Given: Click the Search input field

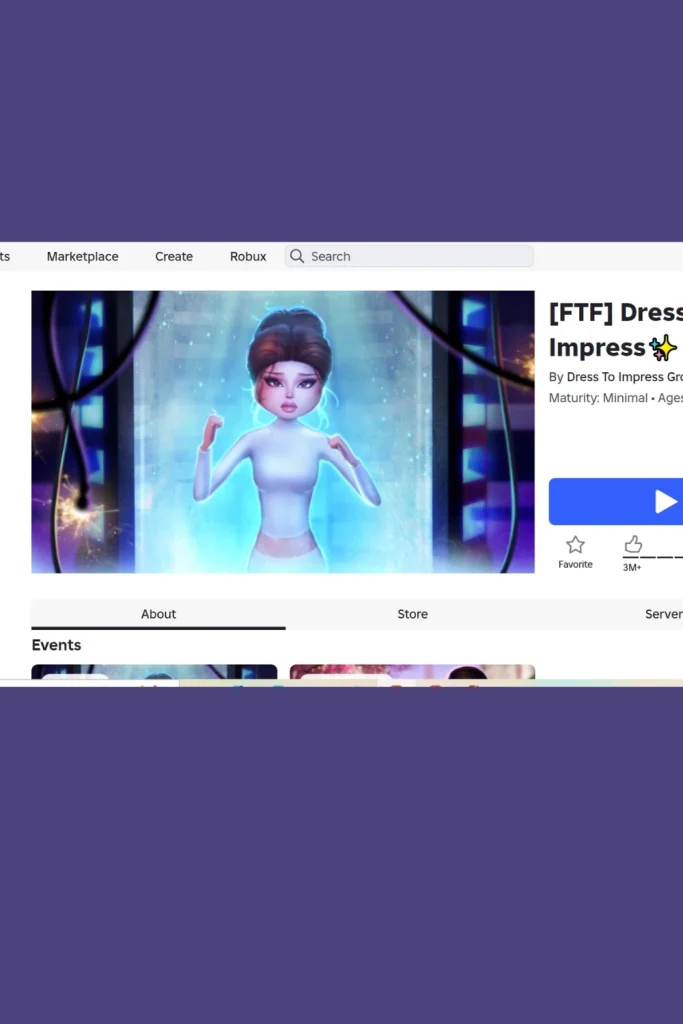Looking at the screenshot, I should click(409, 256).
